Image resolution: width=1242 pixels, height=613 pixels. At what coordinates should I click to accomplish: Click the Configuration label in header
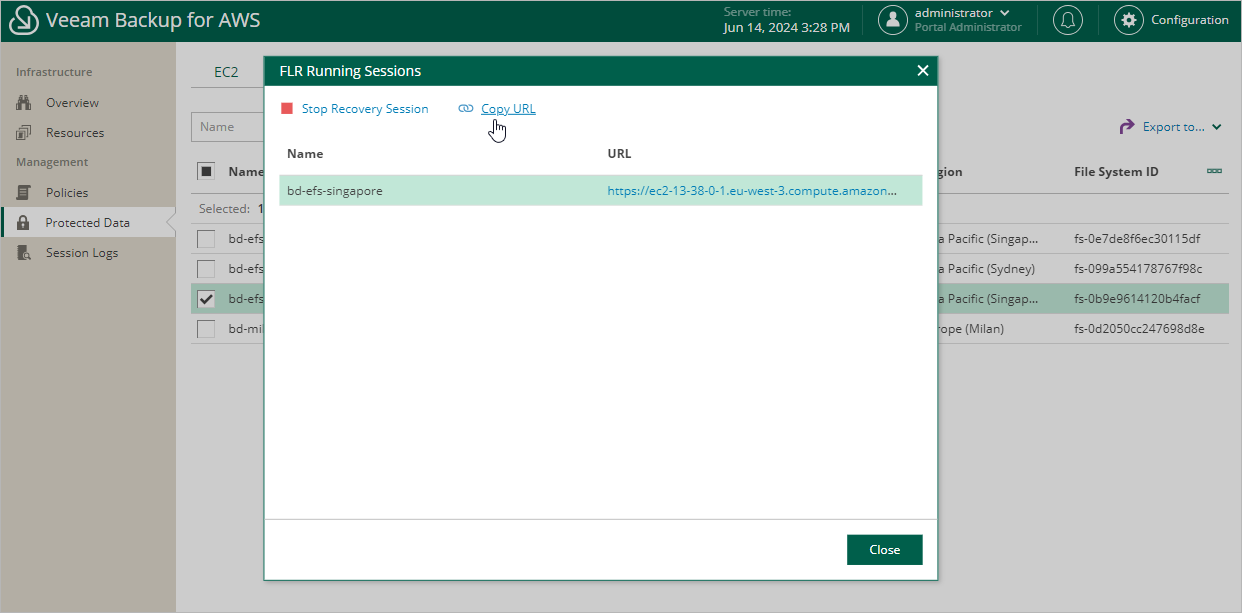click(x=1190, y=20)
